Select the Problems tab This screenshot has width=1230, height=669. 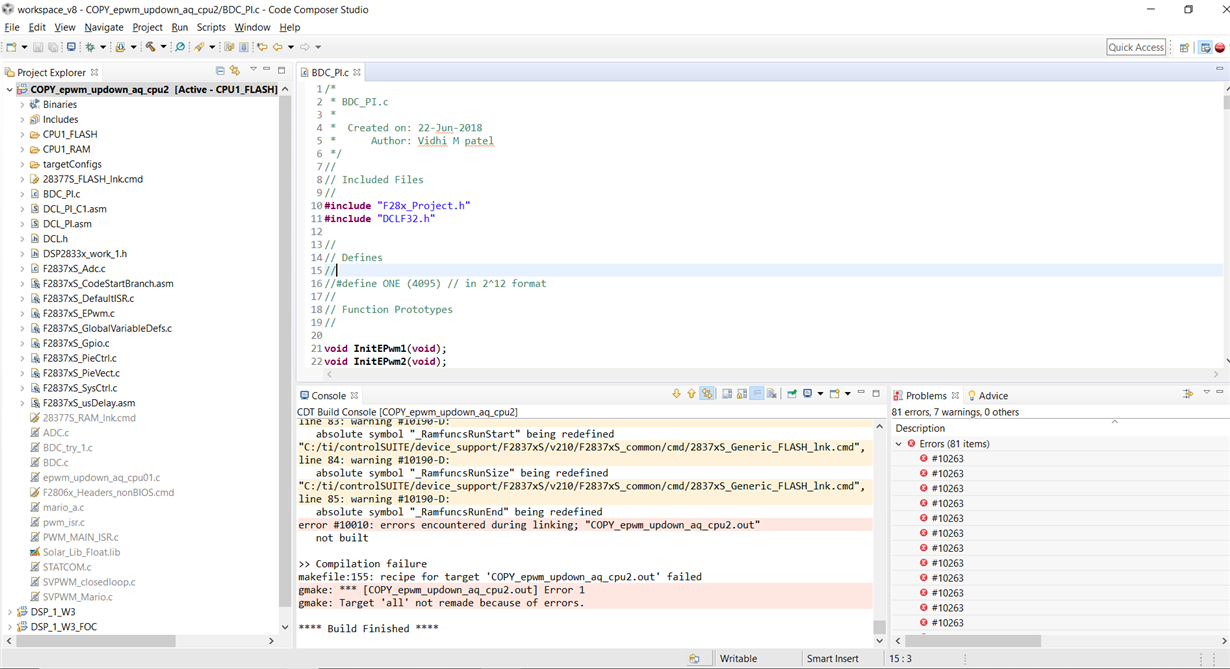pyautogui.click(x=926, y=395)
